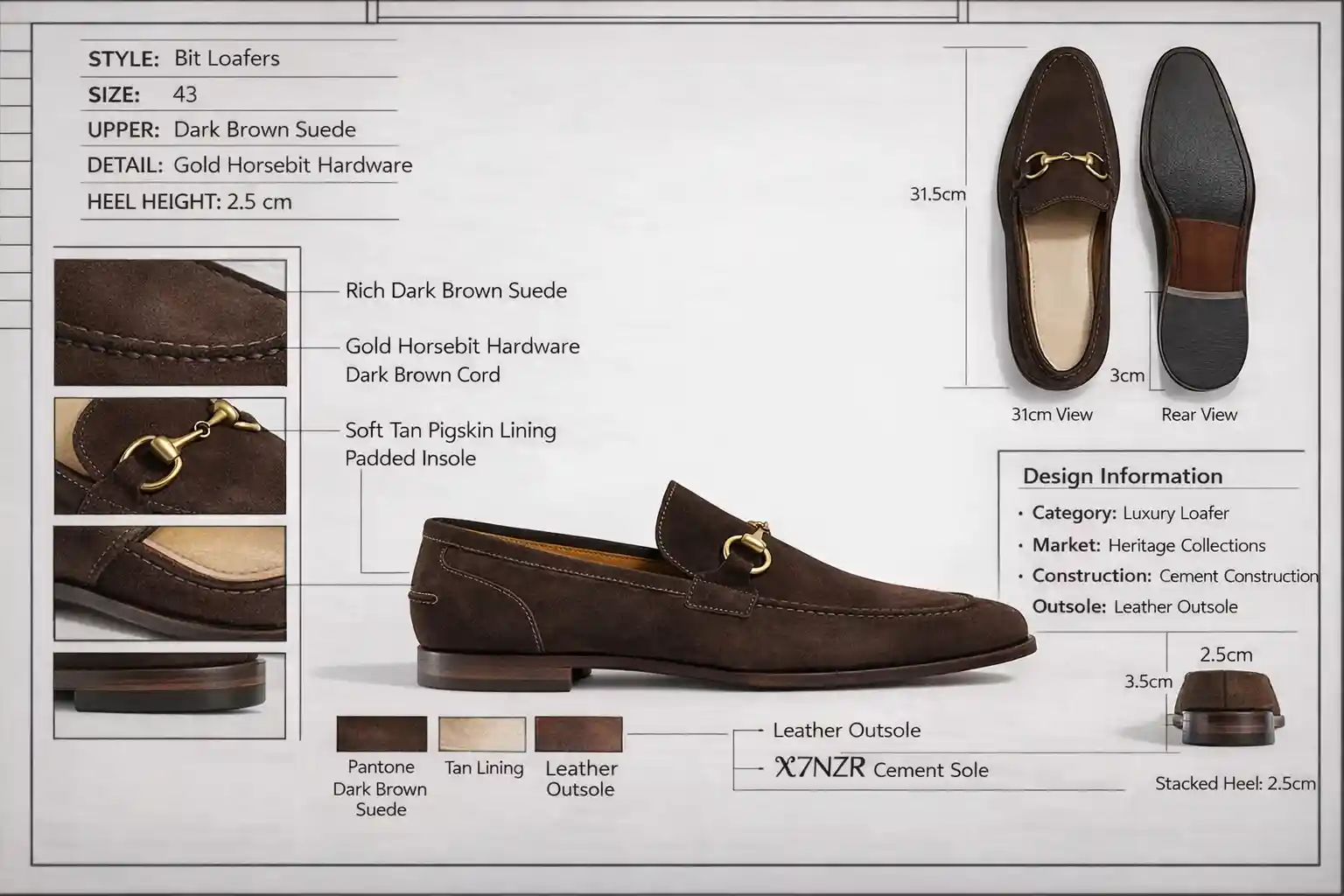Select the Leather Outsole color swatch
The image size is (1344, 896).
tap(578, 734)
